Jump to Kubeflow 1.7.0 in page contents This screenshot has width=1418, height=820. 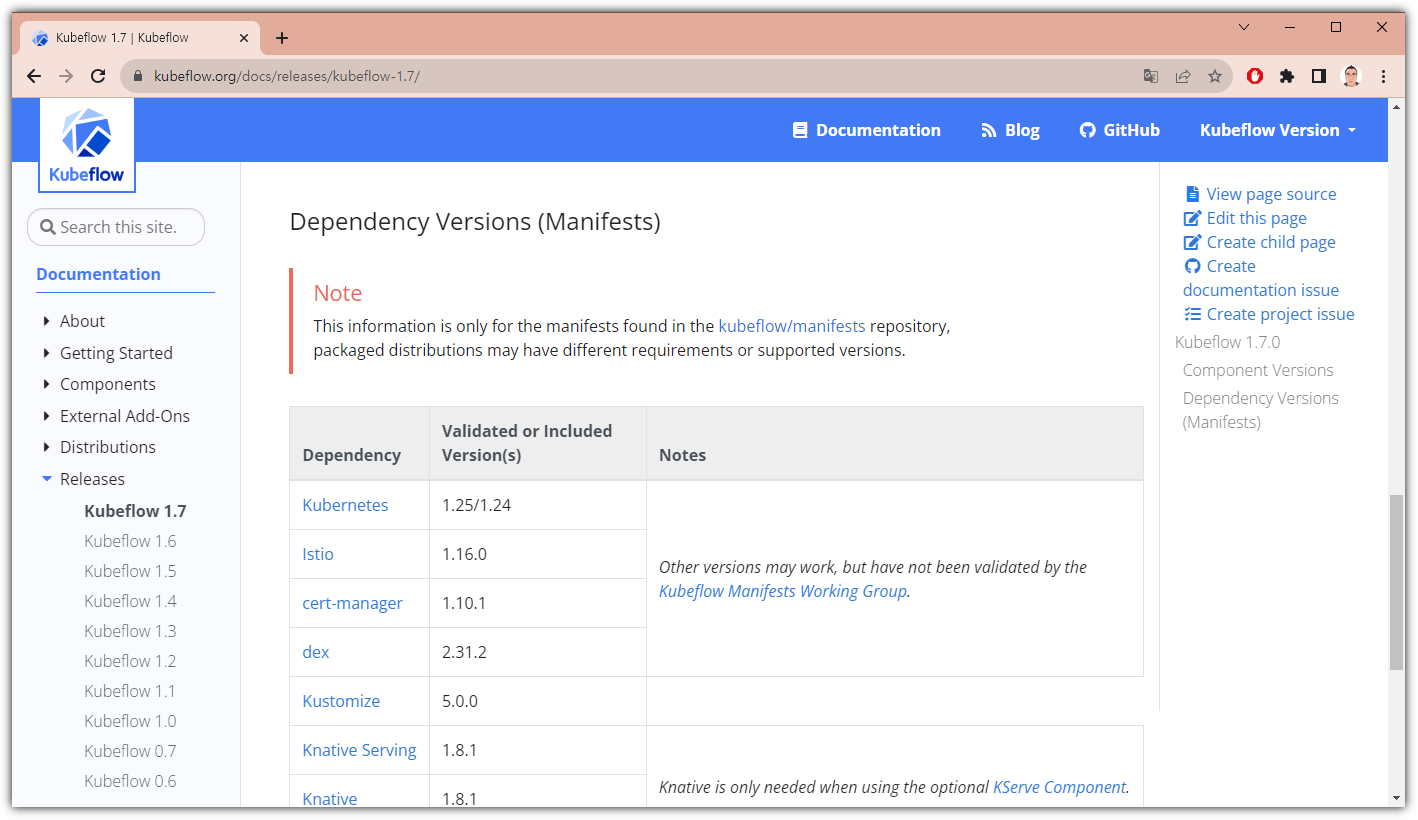[1227, 342]
